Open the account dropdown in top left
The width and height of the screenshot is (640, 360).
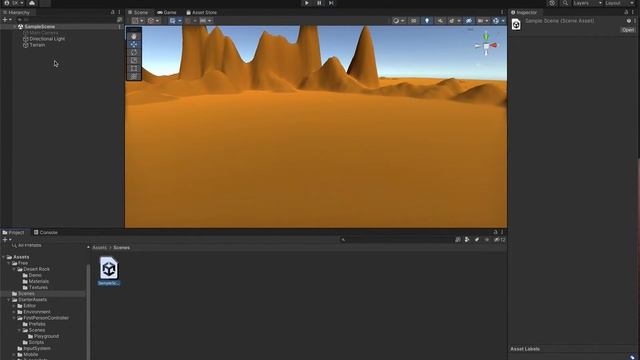14,3
